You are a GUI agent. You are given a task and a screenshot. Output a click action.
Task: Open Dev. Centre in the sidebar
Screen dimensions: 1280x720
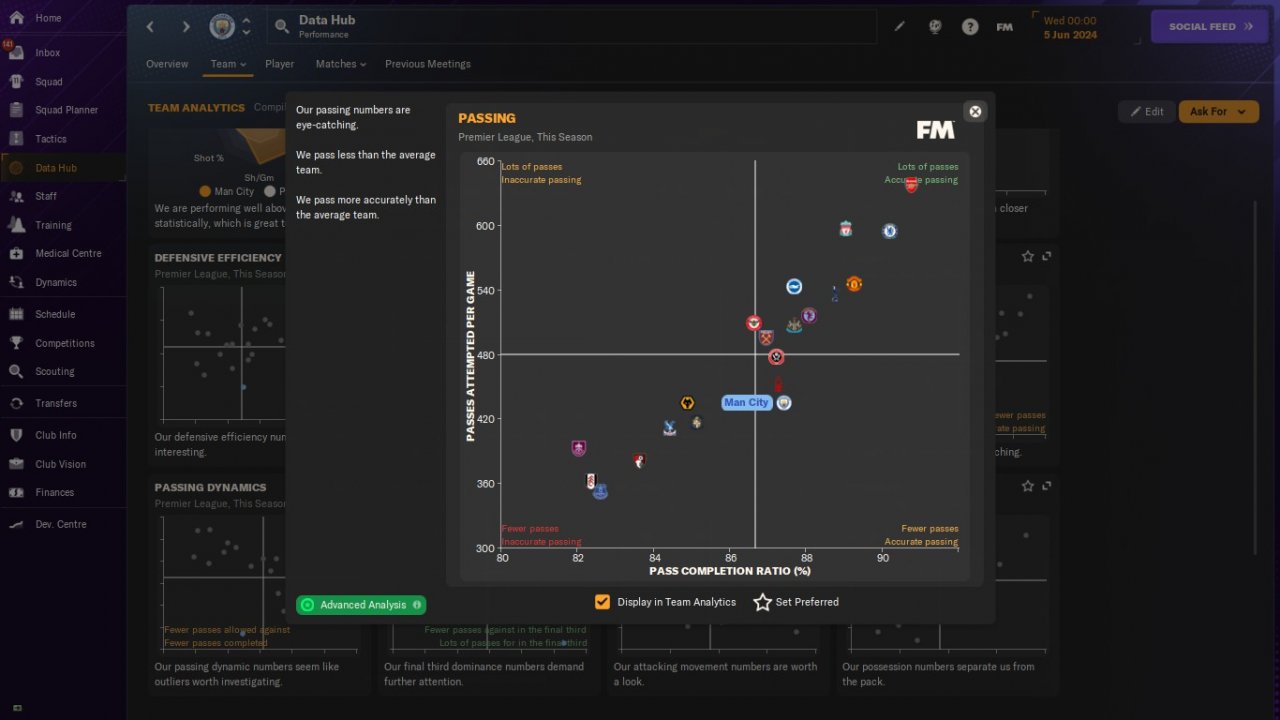(x=61, y=524)
